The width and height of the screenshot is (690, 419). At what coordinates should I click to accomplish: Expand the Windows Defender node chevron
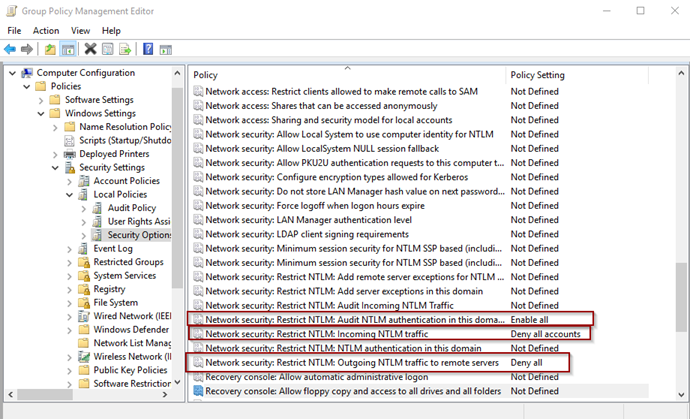coord(69,330)
